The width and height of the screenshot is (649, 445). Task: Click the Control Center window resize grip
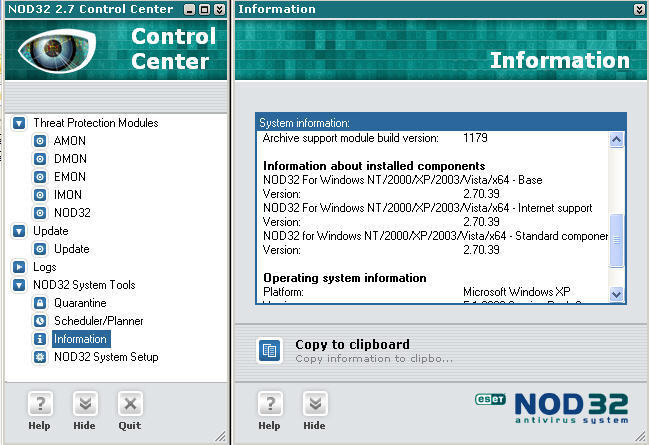click(x=221, y=436)
